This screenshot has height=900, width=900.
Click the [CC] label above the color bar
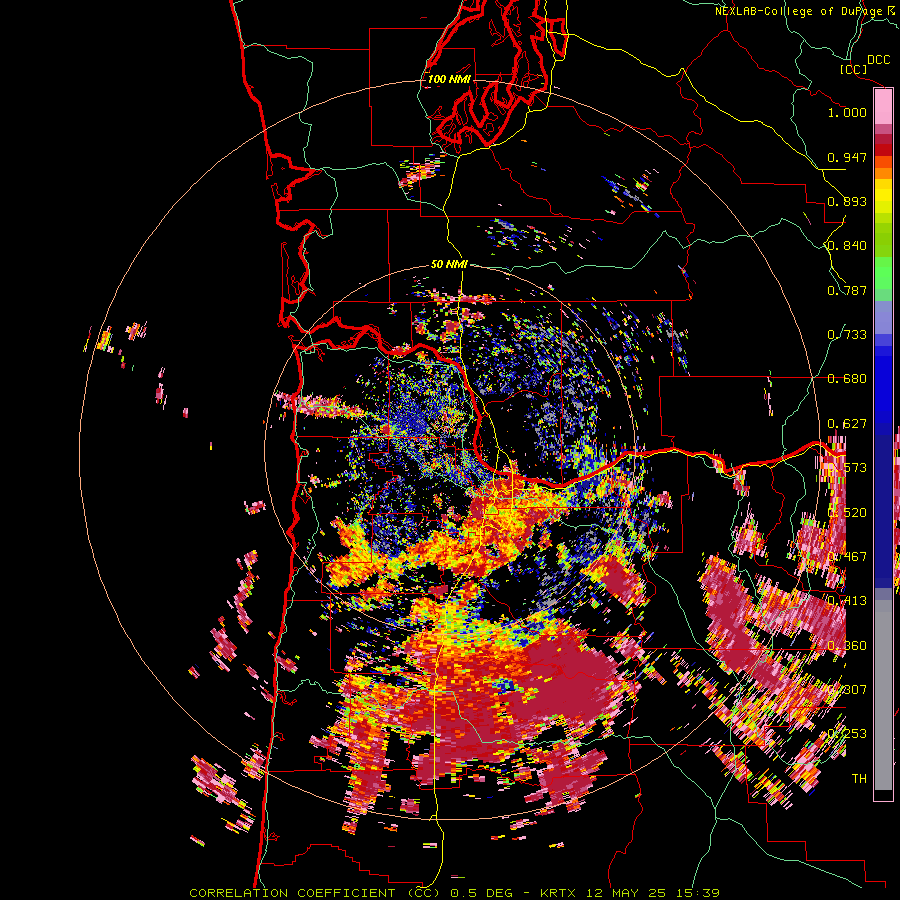click(x=854, y=69)
